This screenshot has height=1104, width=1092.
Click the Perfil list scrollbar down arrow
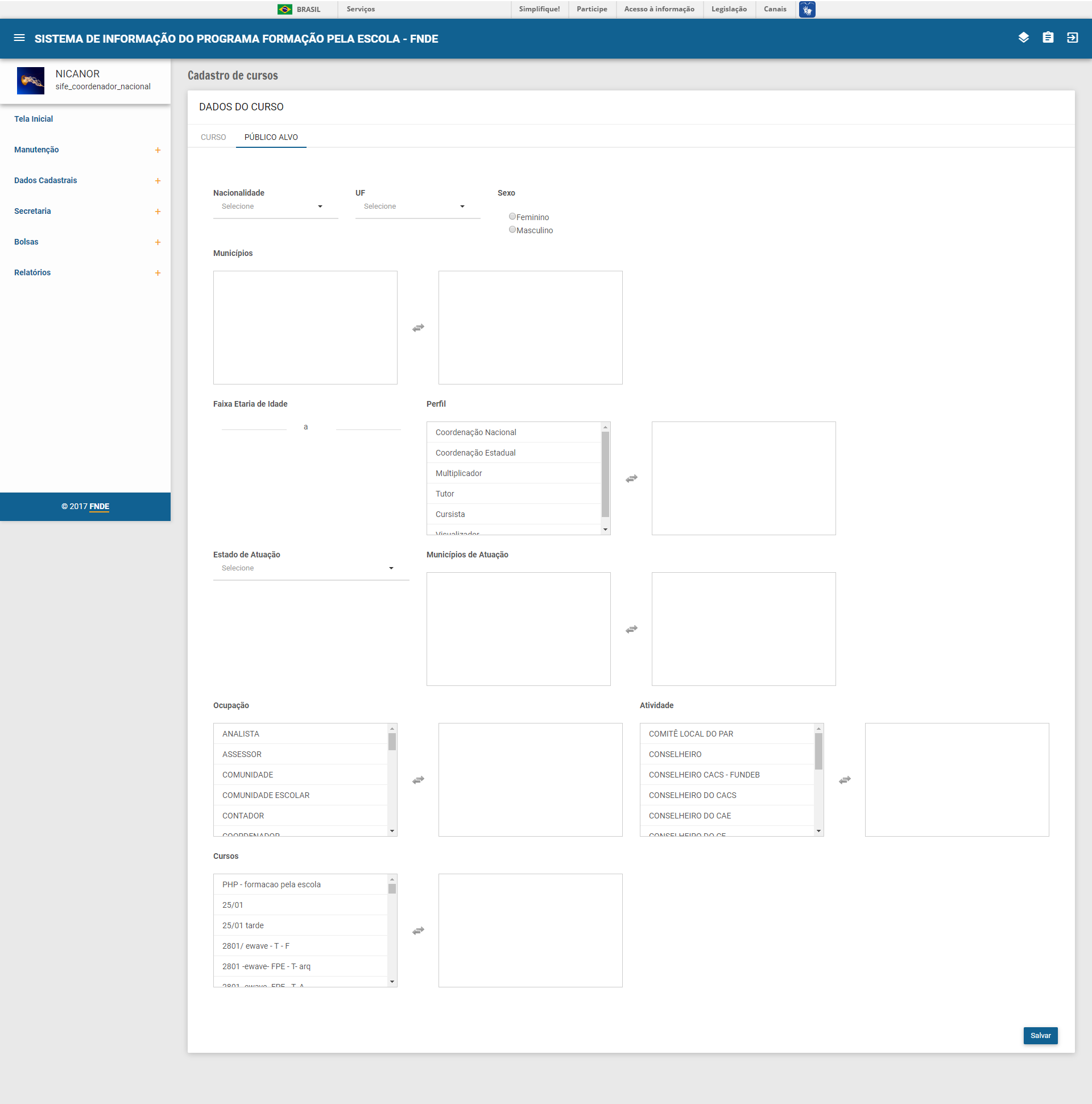pos(605,530)
